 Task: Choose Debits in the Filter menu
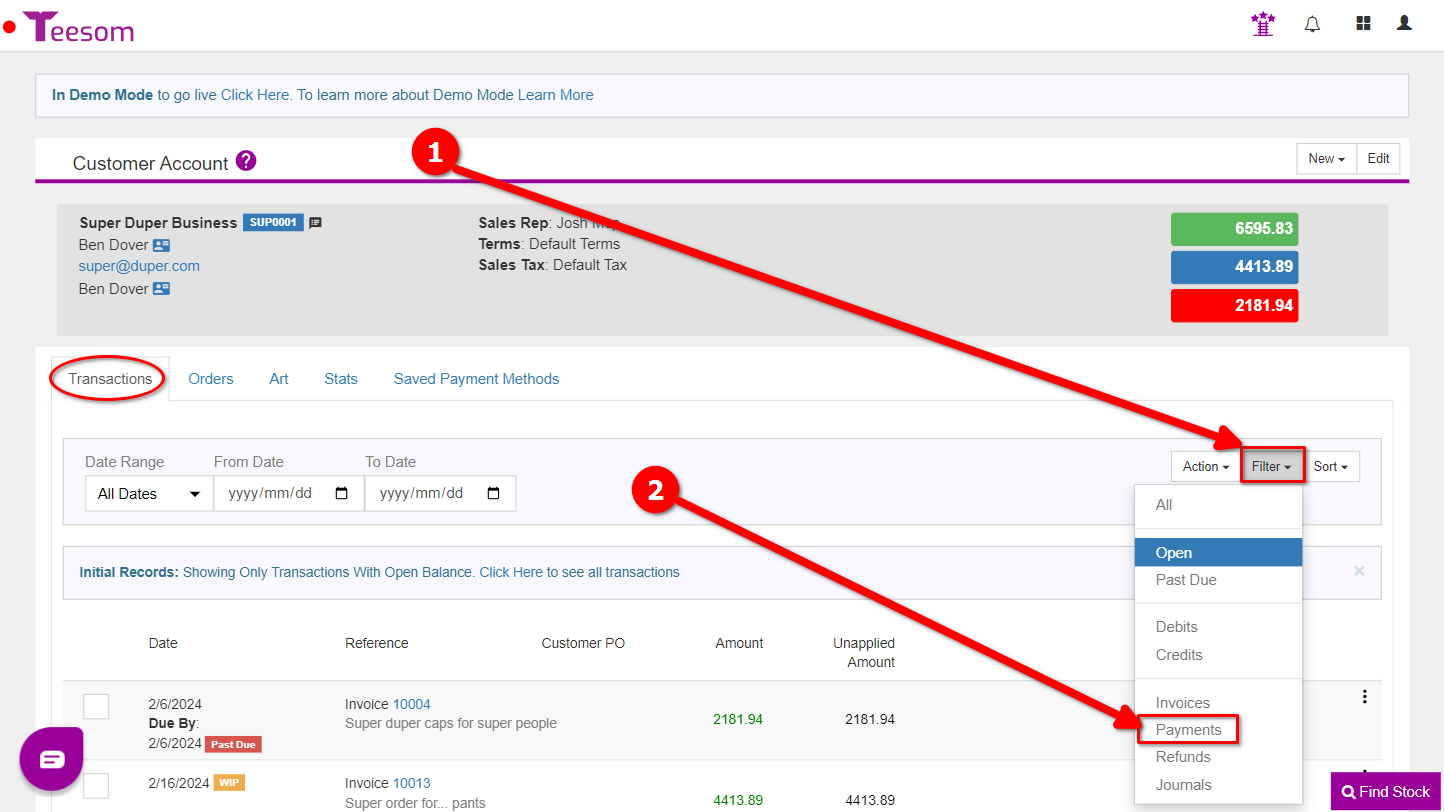[1218, 627]
